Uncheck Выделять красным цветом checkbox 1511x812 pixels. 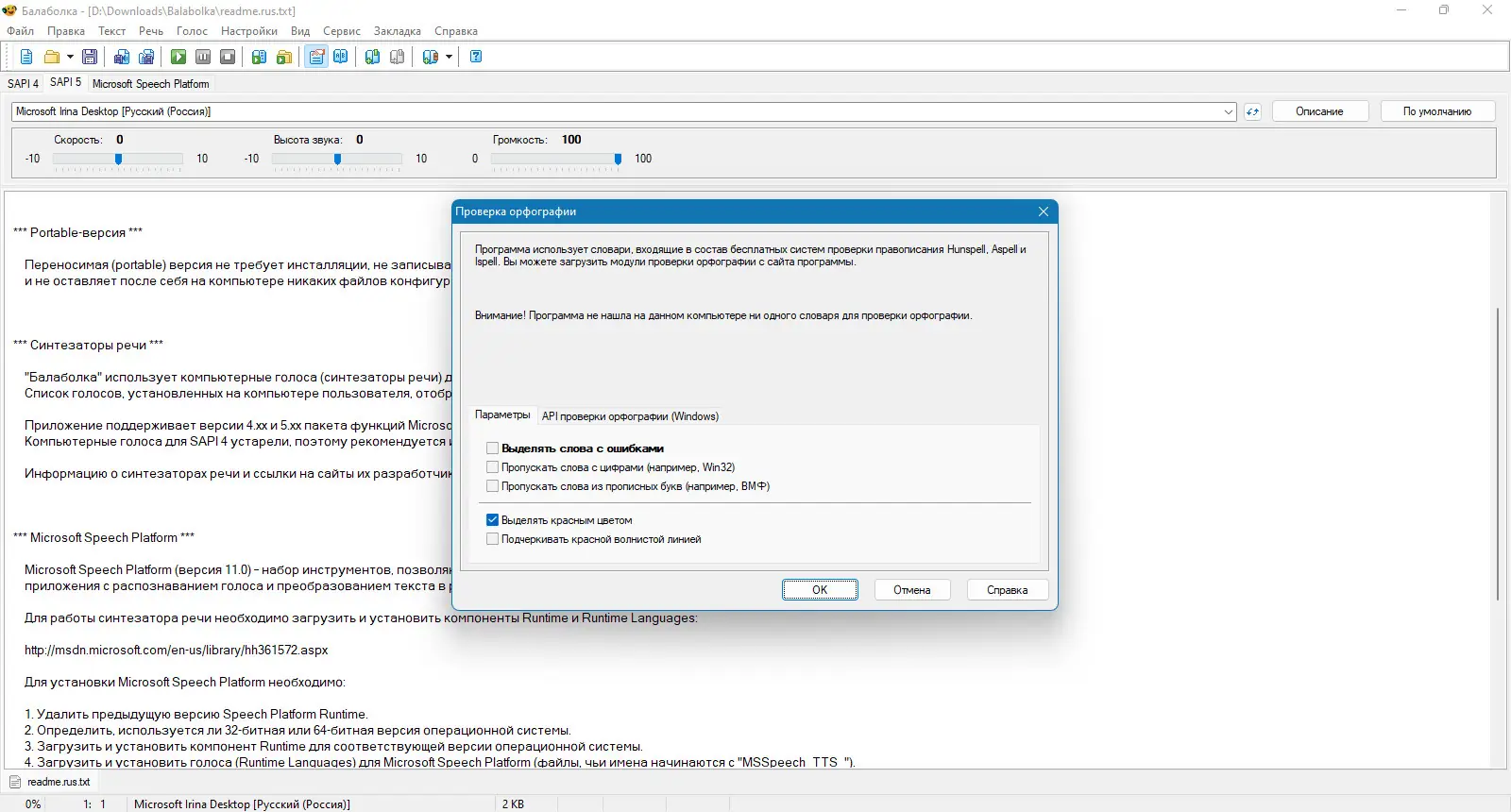[x=492, y=520]
